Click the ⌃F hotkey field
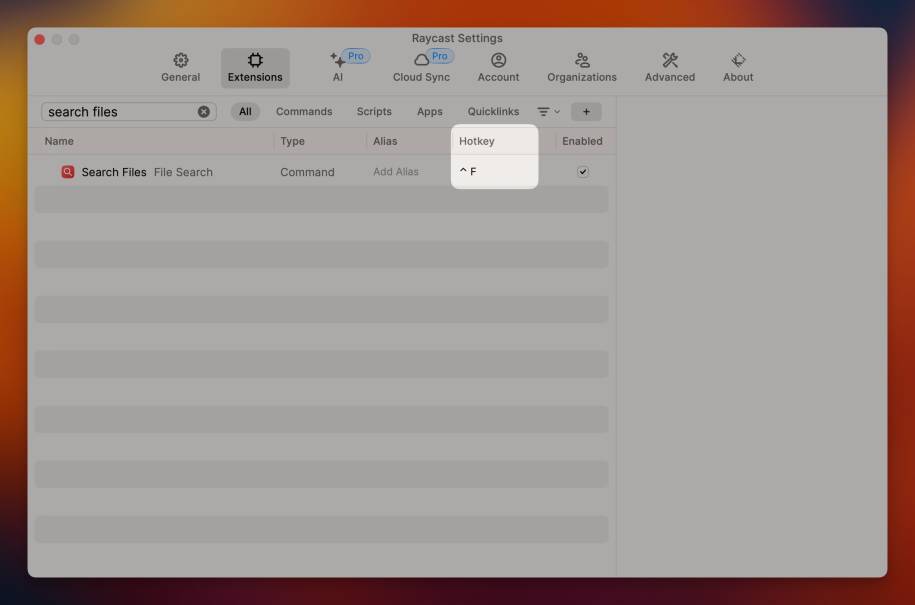This screenshot has height=605, width=915. point(494,171)
